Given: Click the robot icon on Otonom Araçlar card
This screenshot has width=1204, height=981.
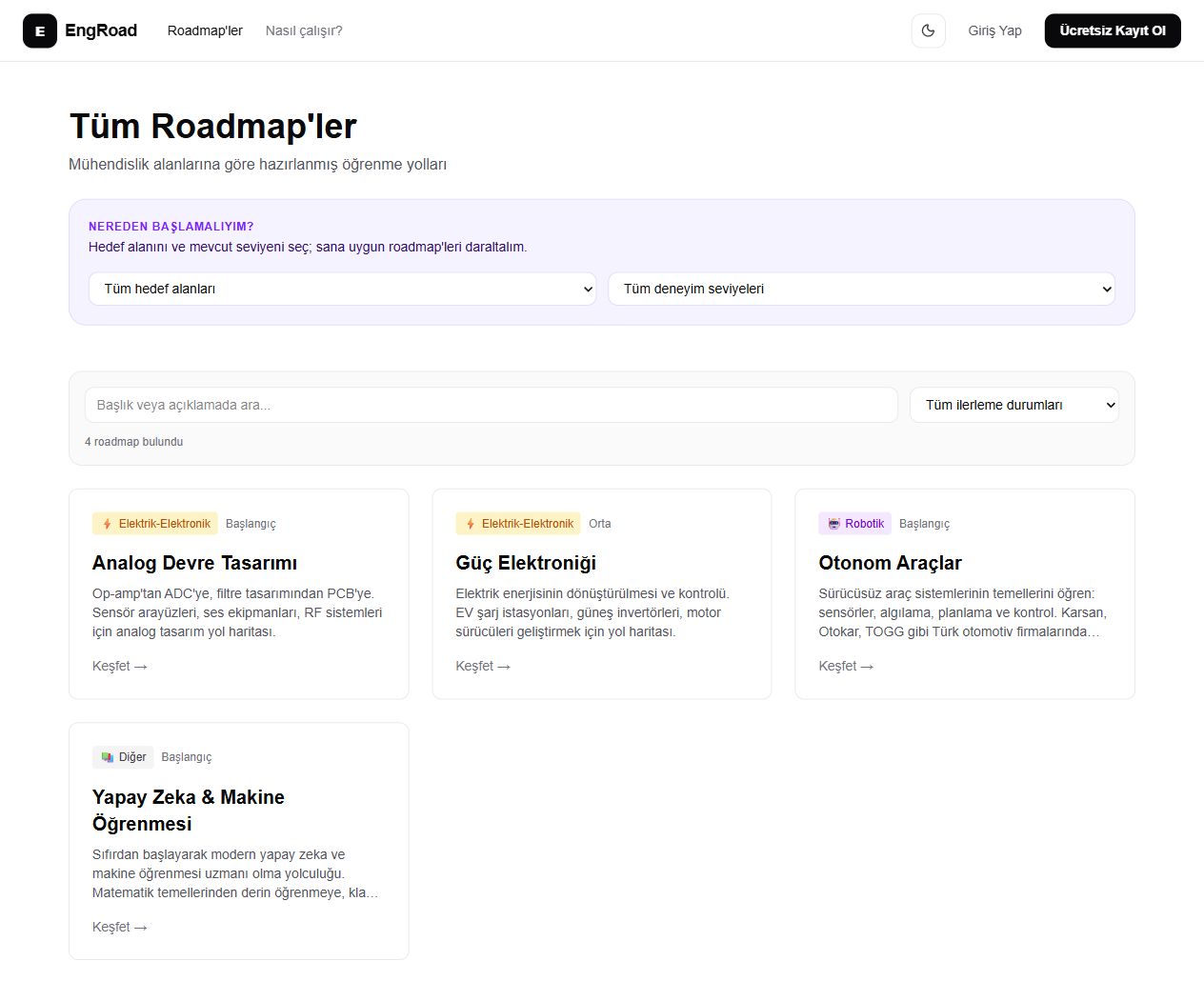Looking at the screenshot, I should [834, 524].
